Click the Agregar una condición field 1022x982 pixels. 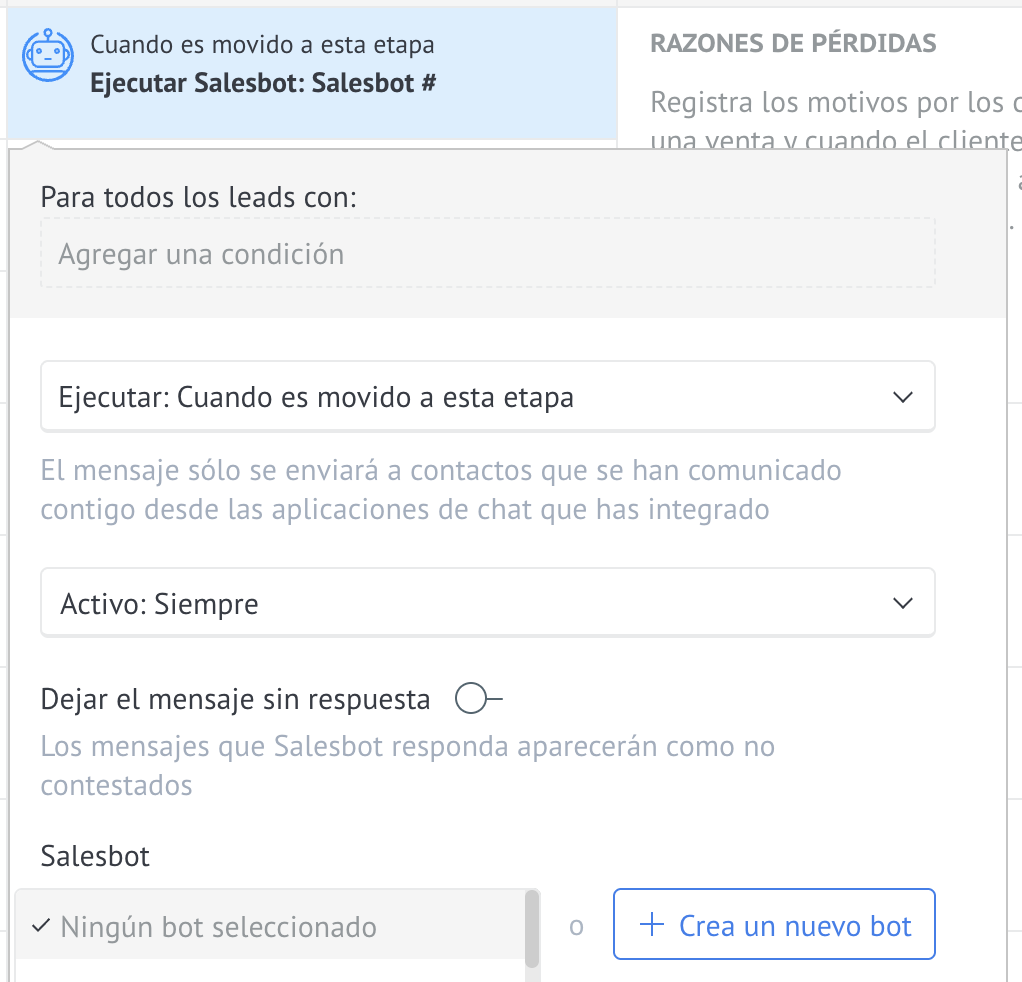coord(487,254)
